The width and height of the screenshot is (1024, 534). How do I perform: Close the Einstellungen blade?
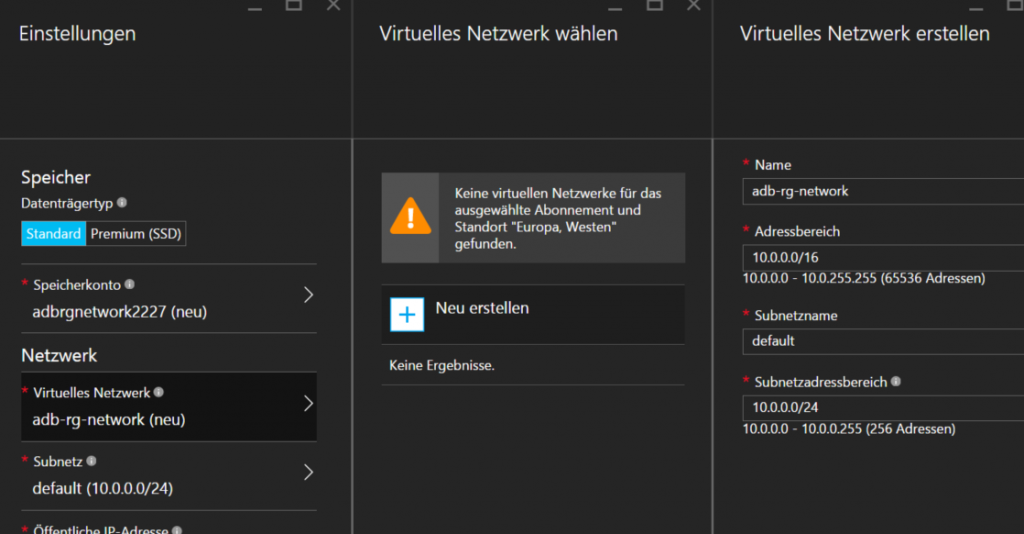click(334, 5)
